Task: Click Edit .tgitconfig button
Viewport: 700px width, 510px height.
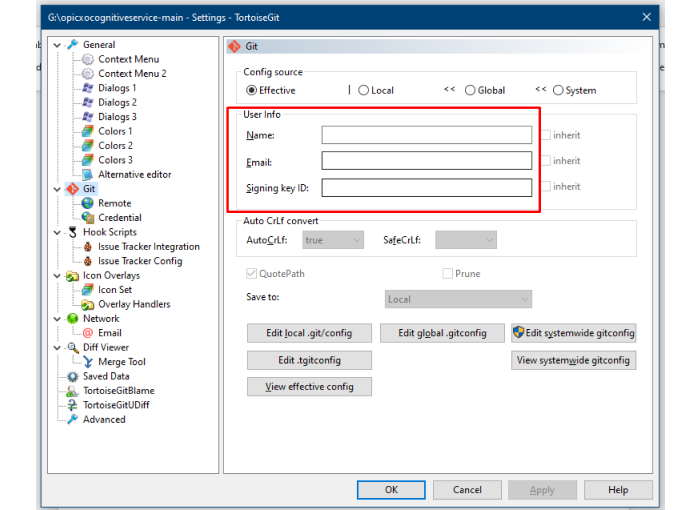Action: (x=309, y=360)
